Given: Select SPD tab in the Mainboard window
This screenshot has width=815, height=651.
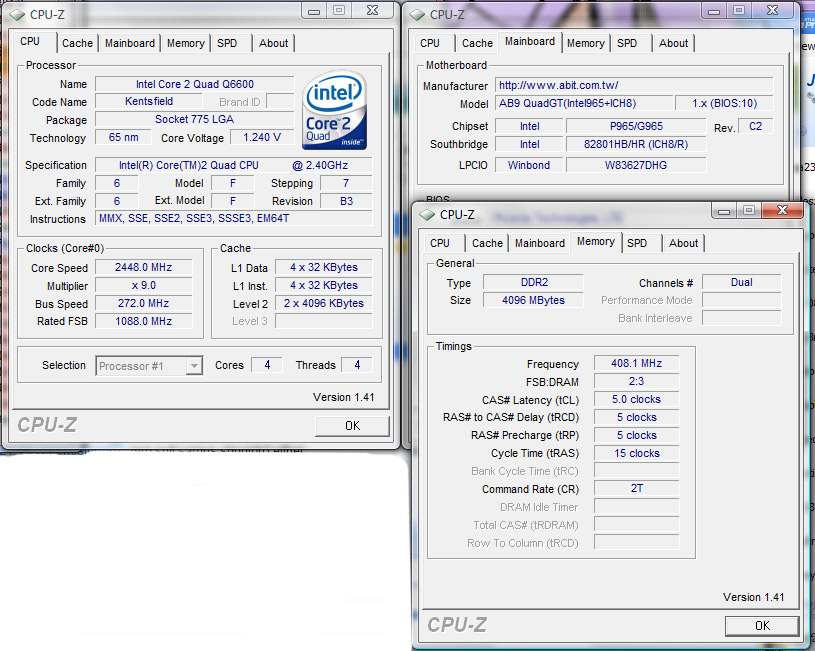Looking at the screenshot, I should [x=627, y=43].
